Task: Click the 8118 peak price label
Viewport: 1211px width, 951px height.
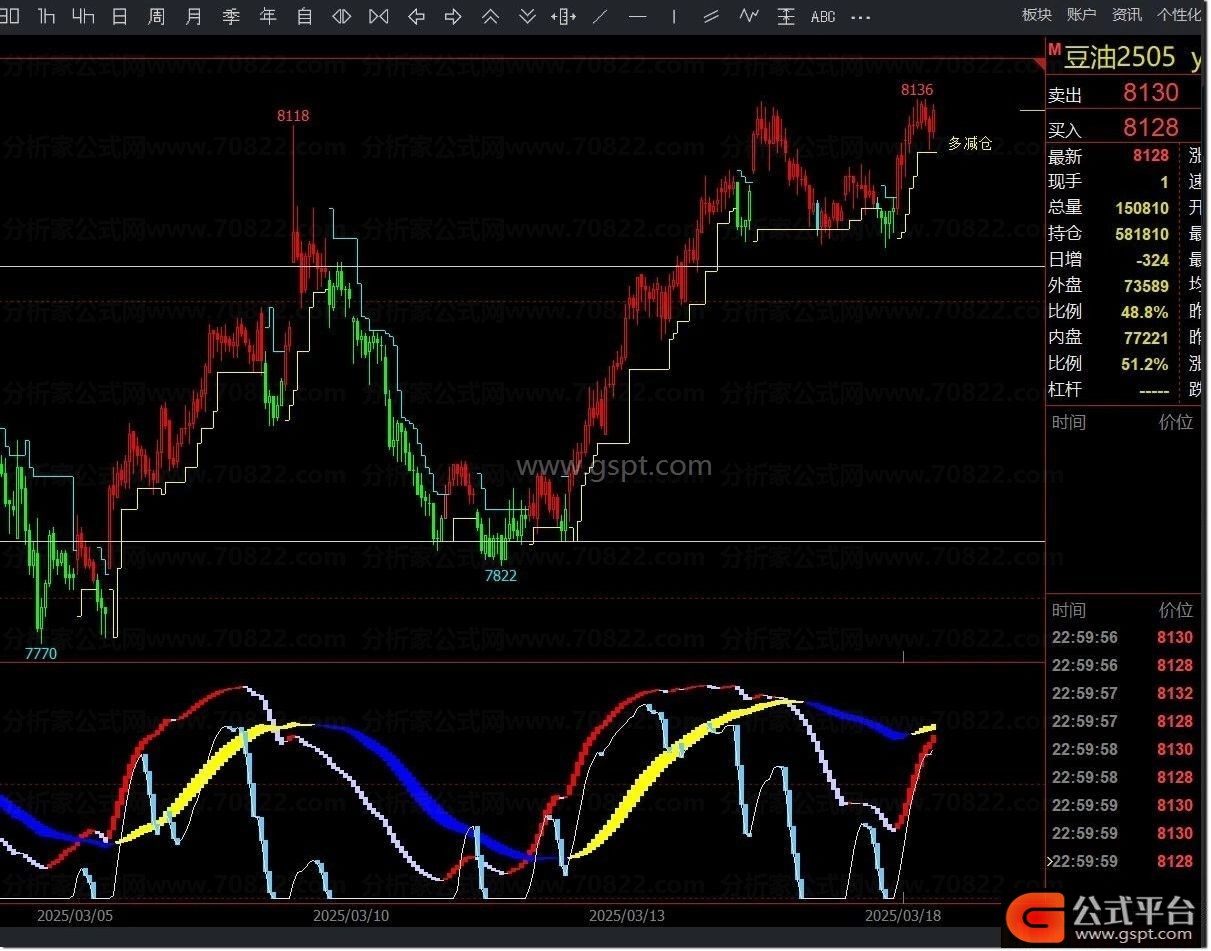Action: coord(293,116)
